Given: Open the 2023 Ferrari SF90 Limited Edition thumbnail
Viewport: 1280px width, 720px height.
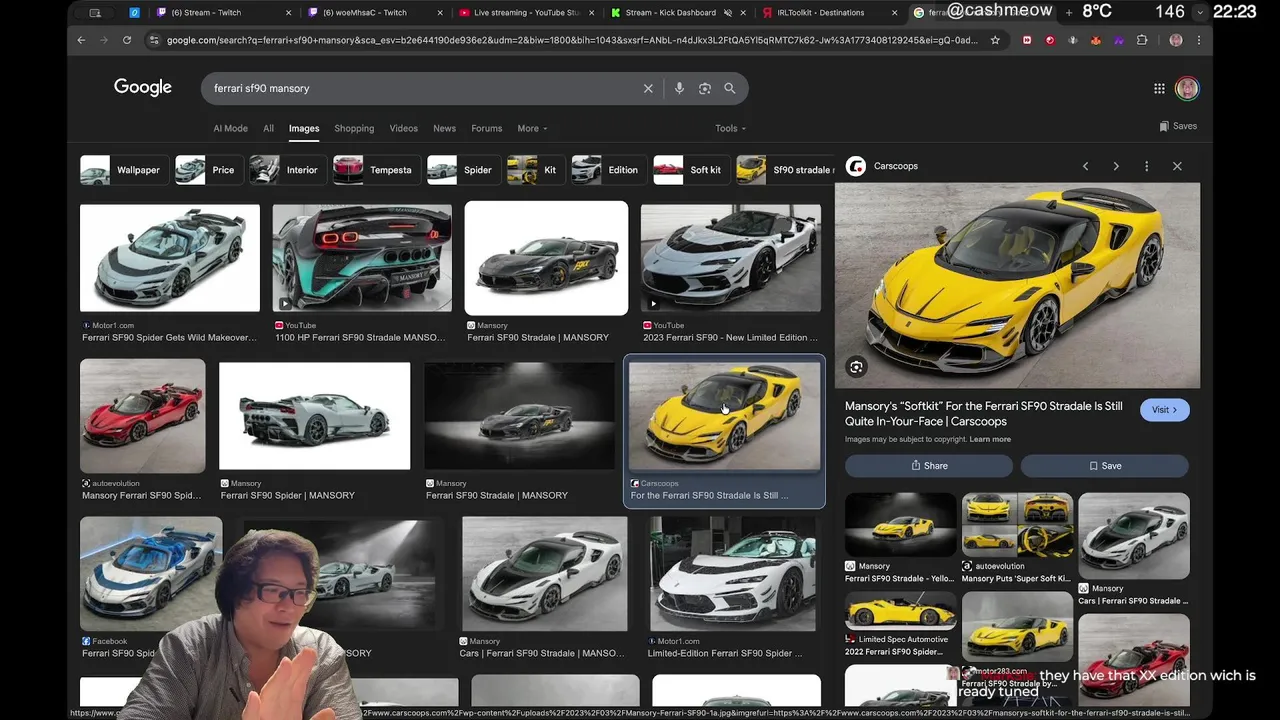Looking at the screenshot, I should click(731, 258).
